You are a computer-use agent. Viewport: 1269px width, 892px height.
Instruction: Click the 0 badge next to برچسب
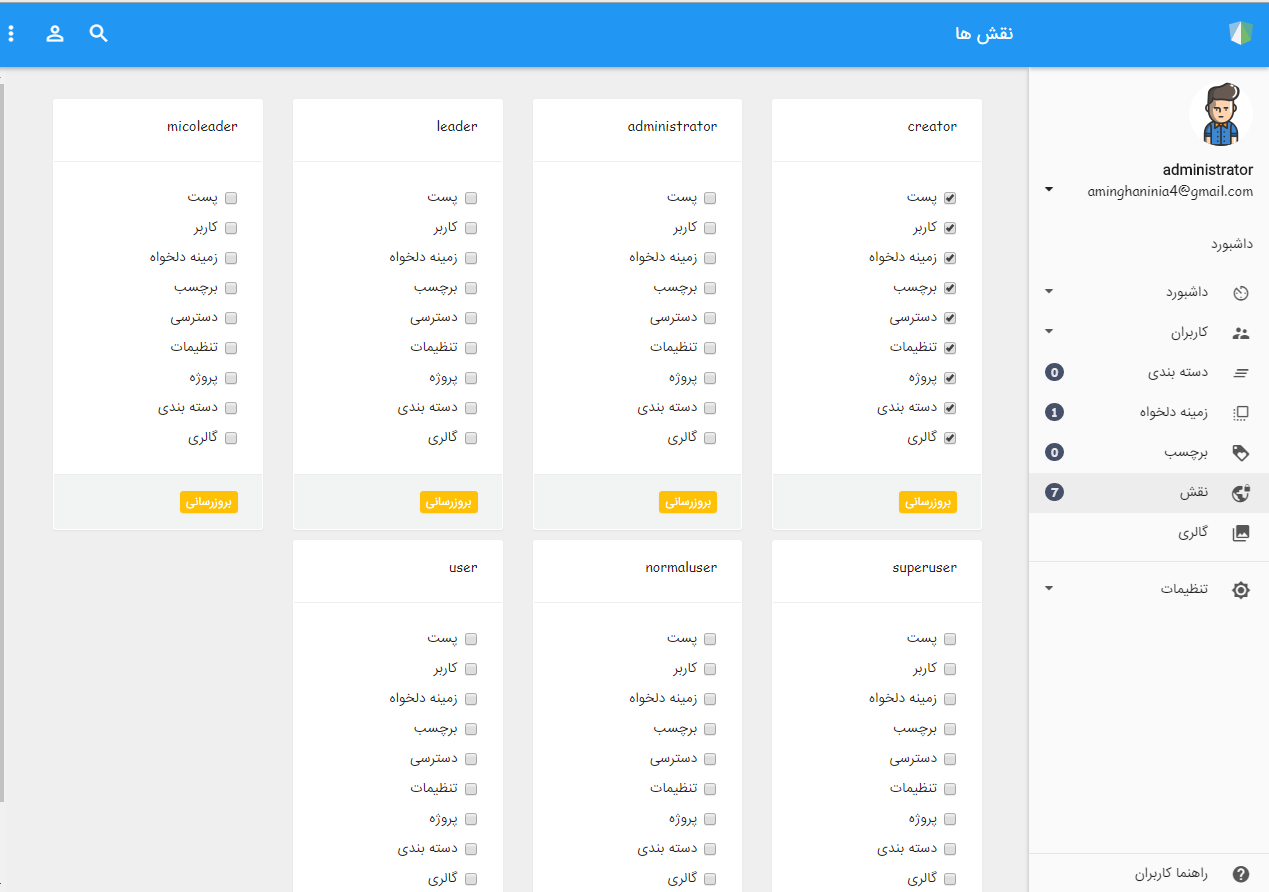pos(1054,452)
